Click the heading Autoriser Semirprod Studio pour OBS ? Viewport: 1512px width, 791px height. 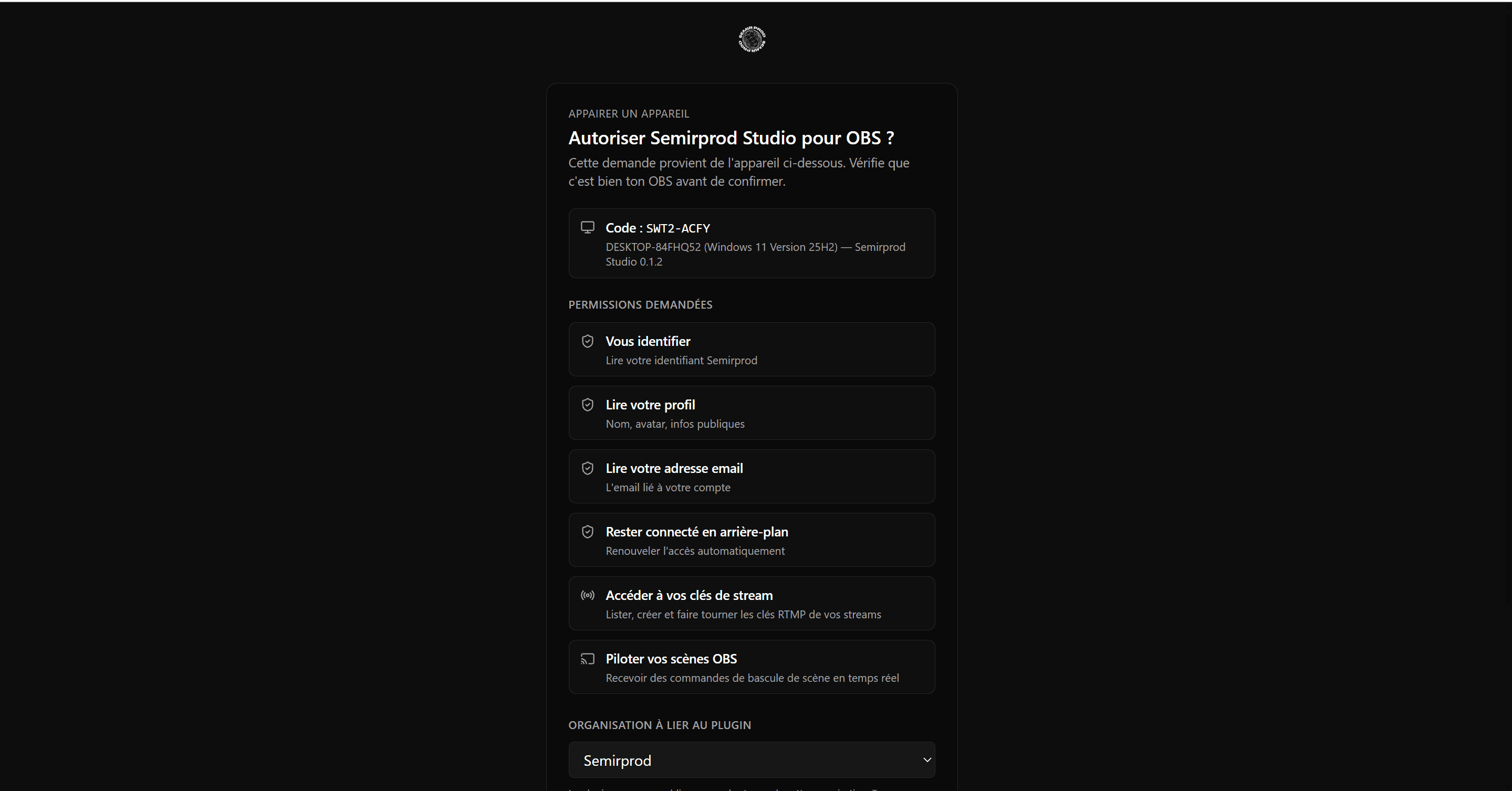[732, 138]
